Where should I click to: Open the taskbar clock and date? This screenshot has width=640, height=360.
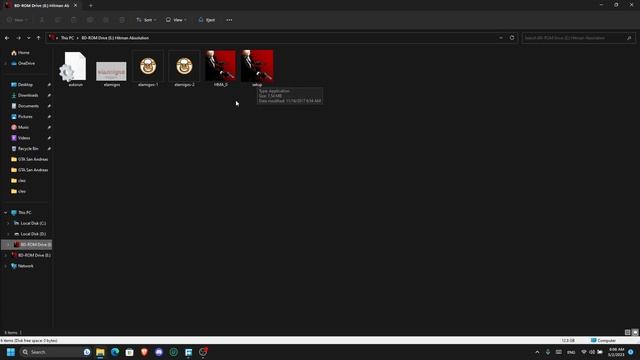[616, 352]
